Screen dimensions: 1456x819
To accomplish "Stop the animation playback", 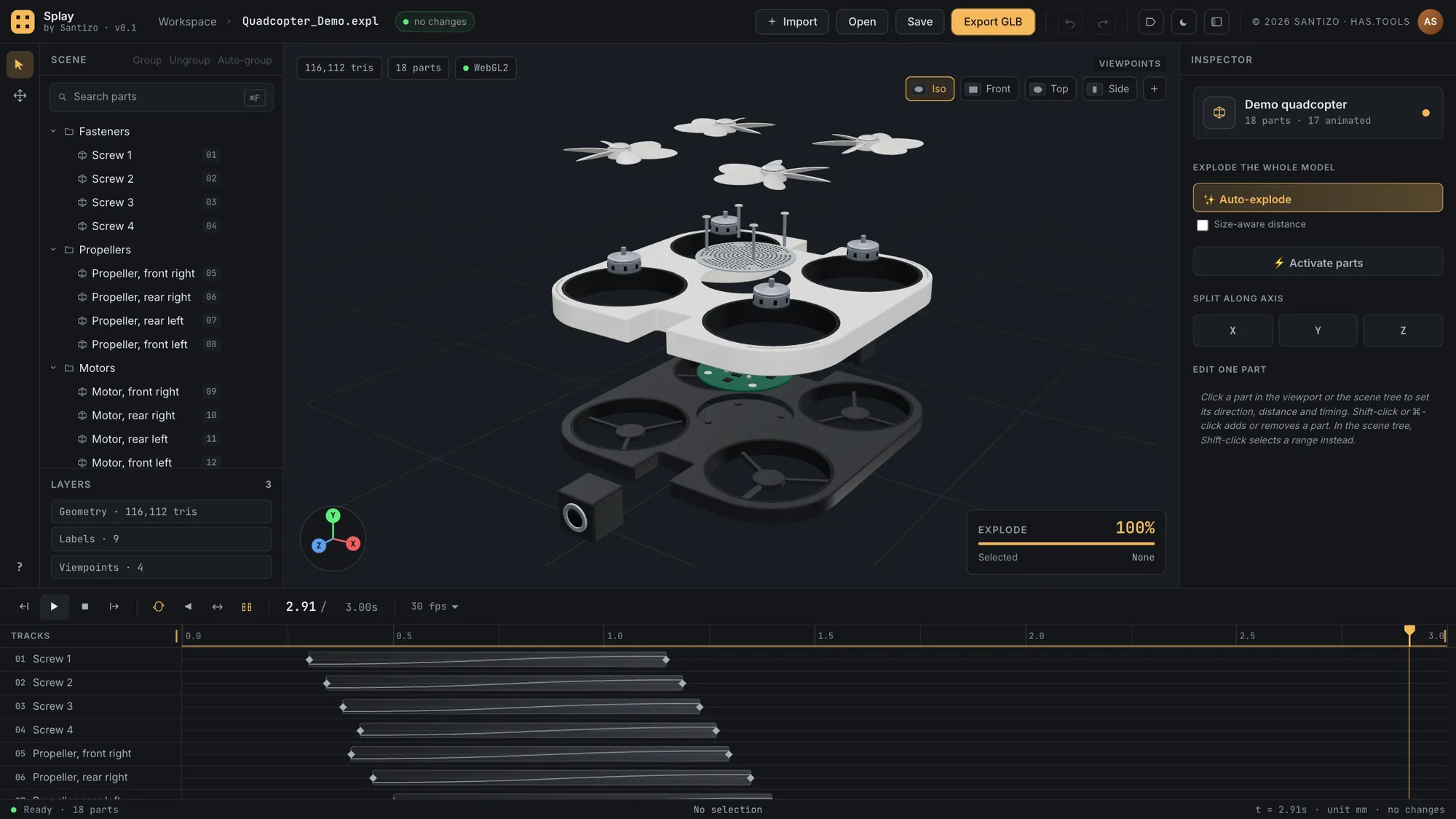I will pyautogui.click(x=84, y=606).
